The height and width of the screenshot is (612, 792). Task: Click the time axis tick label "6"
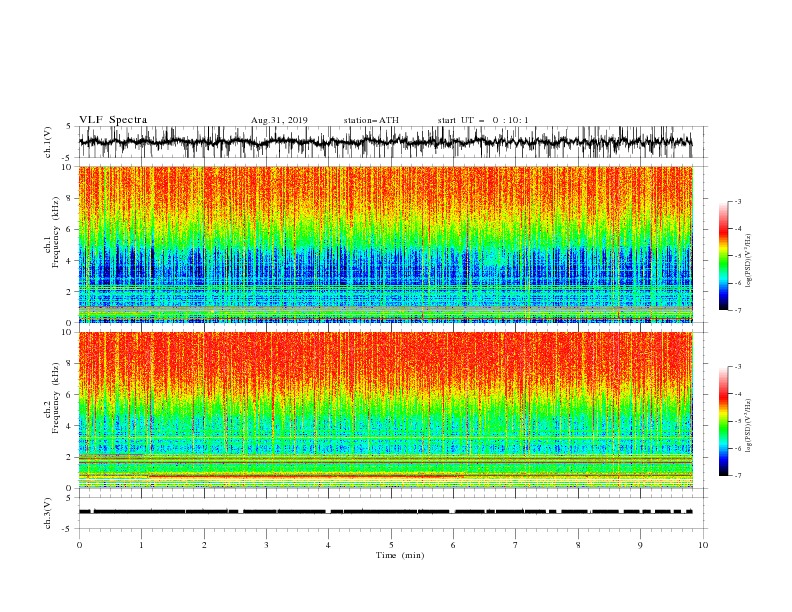click(x=453, y=545)
